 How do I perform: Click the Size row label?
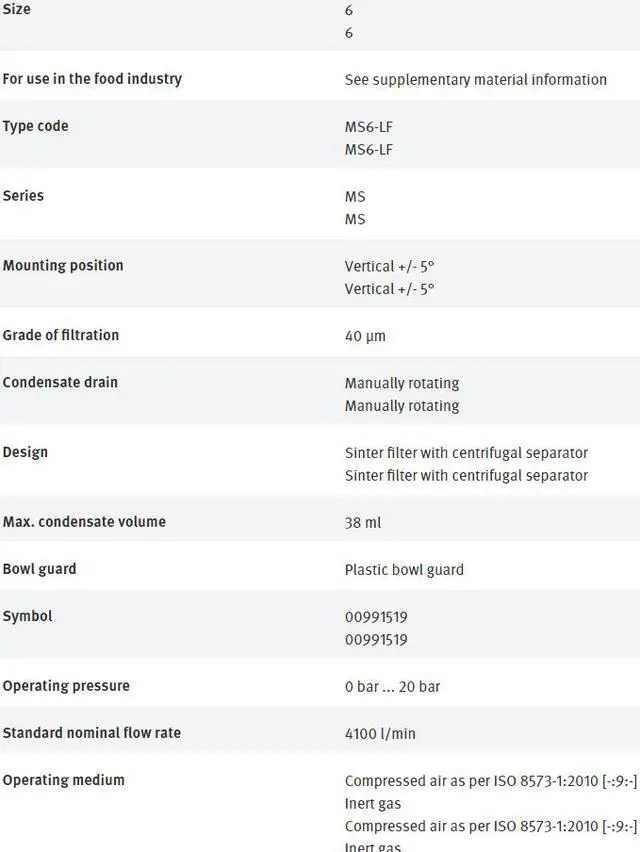(x=17, y=9)
